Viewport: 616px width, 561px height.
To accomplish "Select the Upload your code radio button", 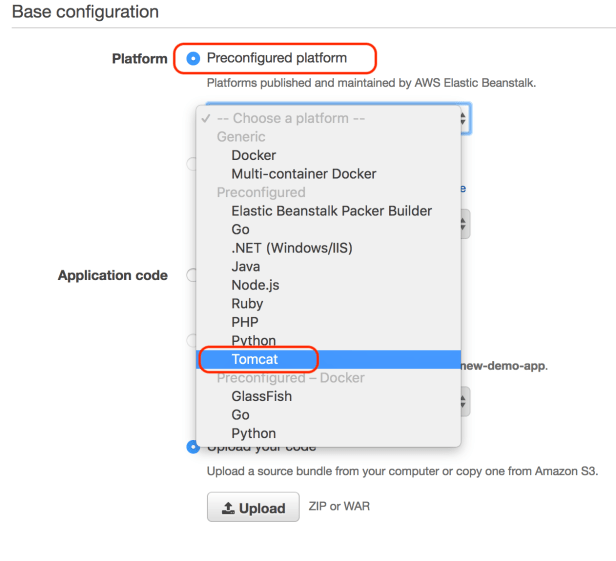I will tap(194, 447).
